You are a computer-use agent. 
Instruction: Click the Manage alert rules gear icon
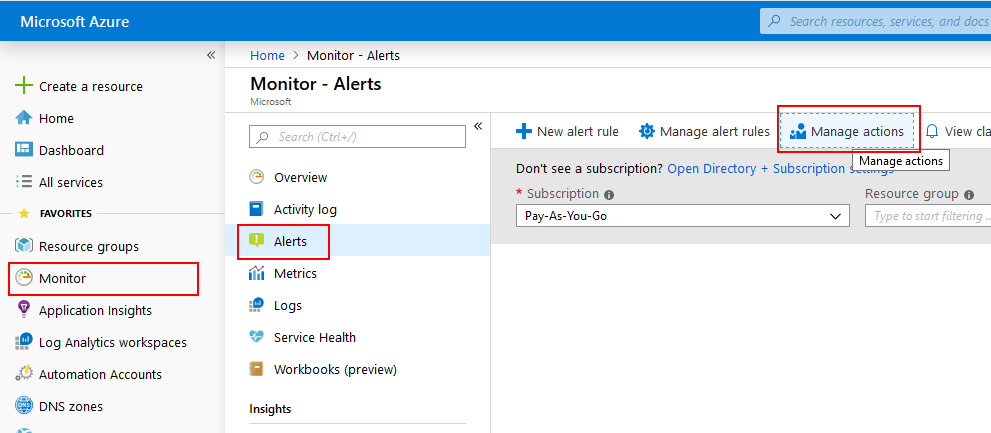[647, 131]
